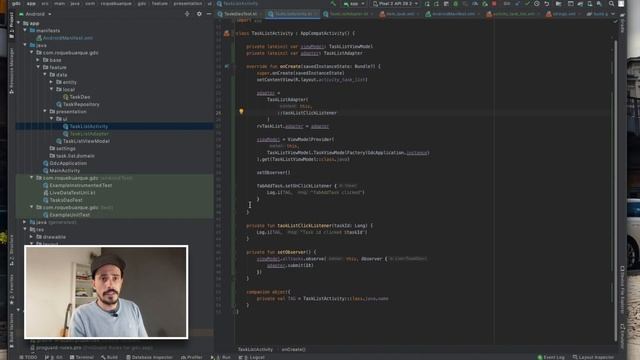Switch to the item_task.xml editor tab

(400, 14)
